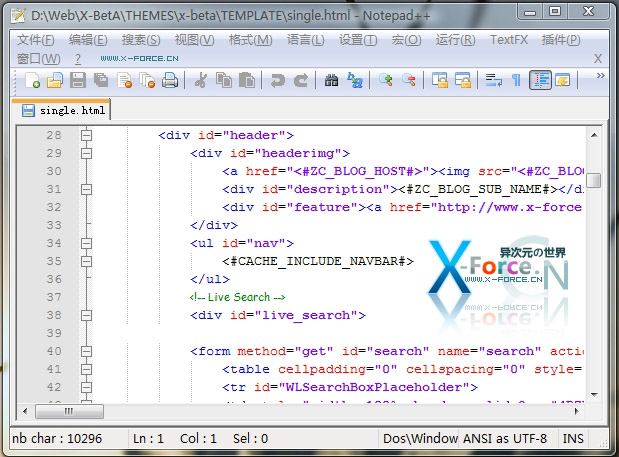Click the horizontal scrollbar thumb
The width and height of the screenshot is (619, 457).
(69, 411)
